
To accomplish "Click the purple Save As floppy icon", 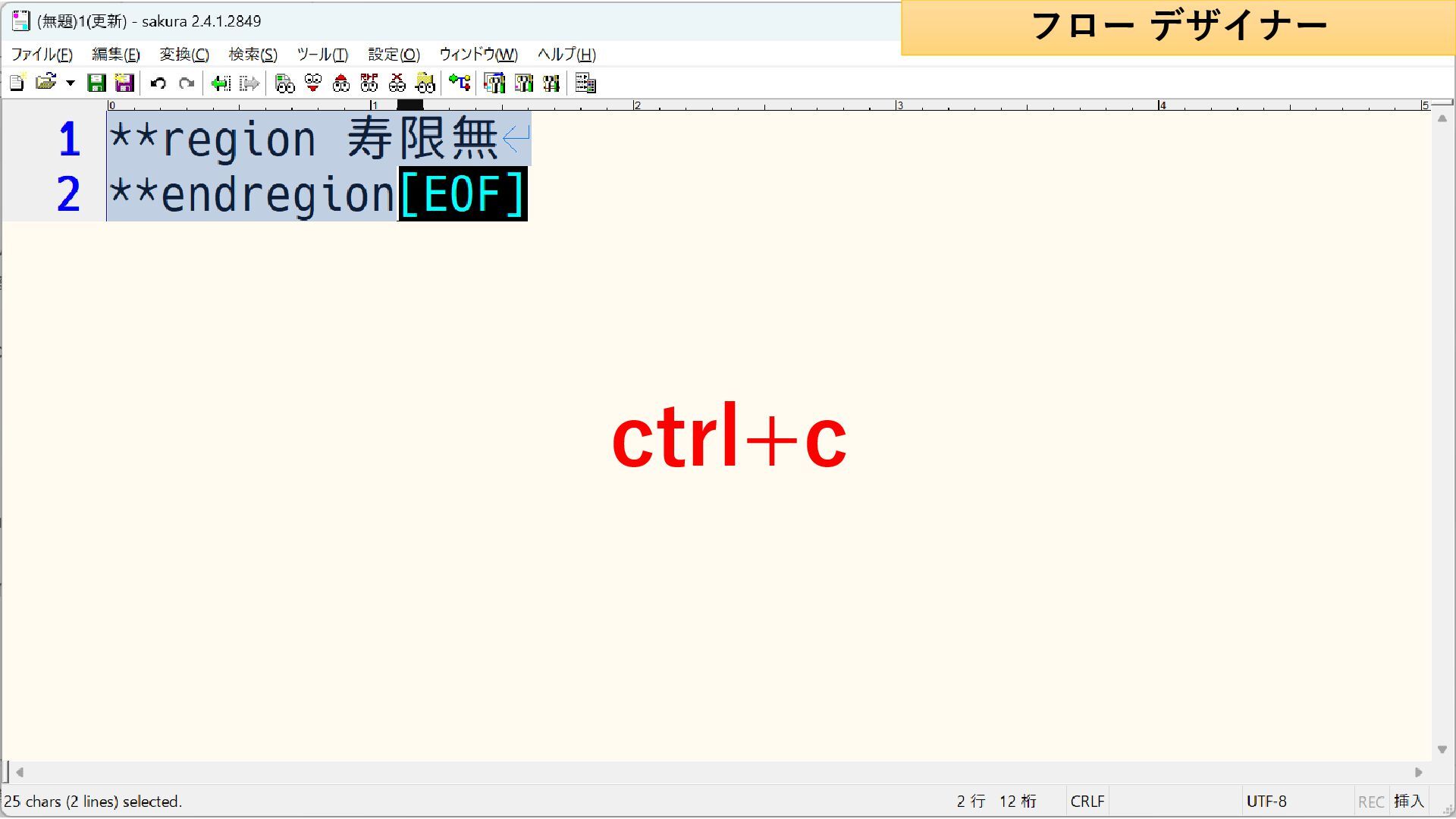I will [124, 83].
